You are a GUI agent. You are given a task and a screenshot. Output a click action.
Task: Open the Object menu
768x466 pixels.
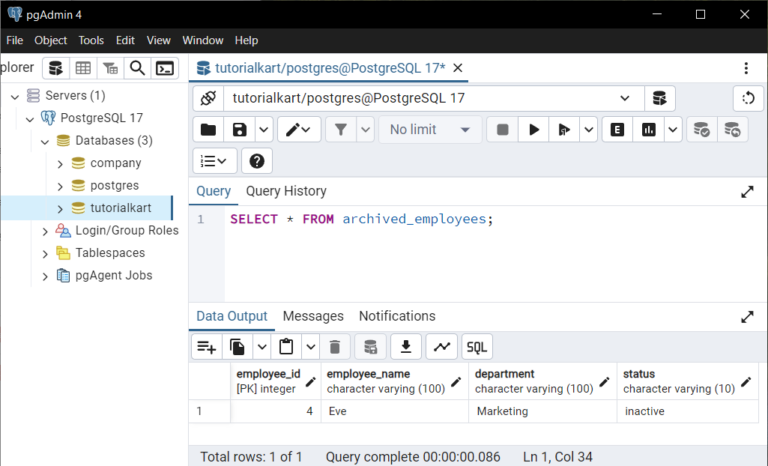(50, 40)
